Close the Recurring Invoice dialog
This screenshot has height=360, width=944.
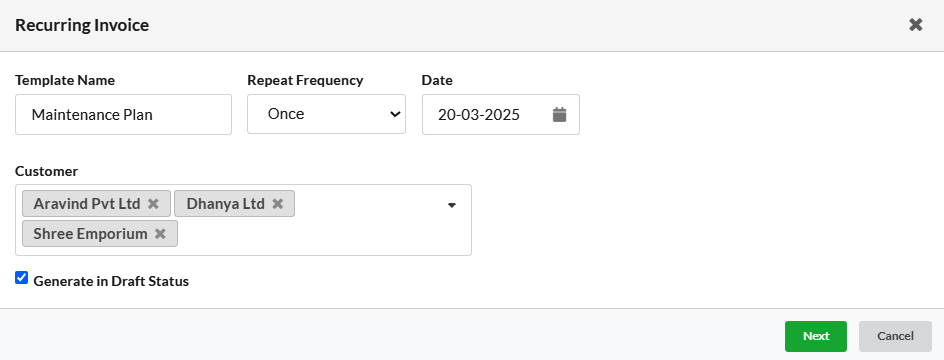915,25
